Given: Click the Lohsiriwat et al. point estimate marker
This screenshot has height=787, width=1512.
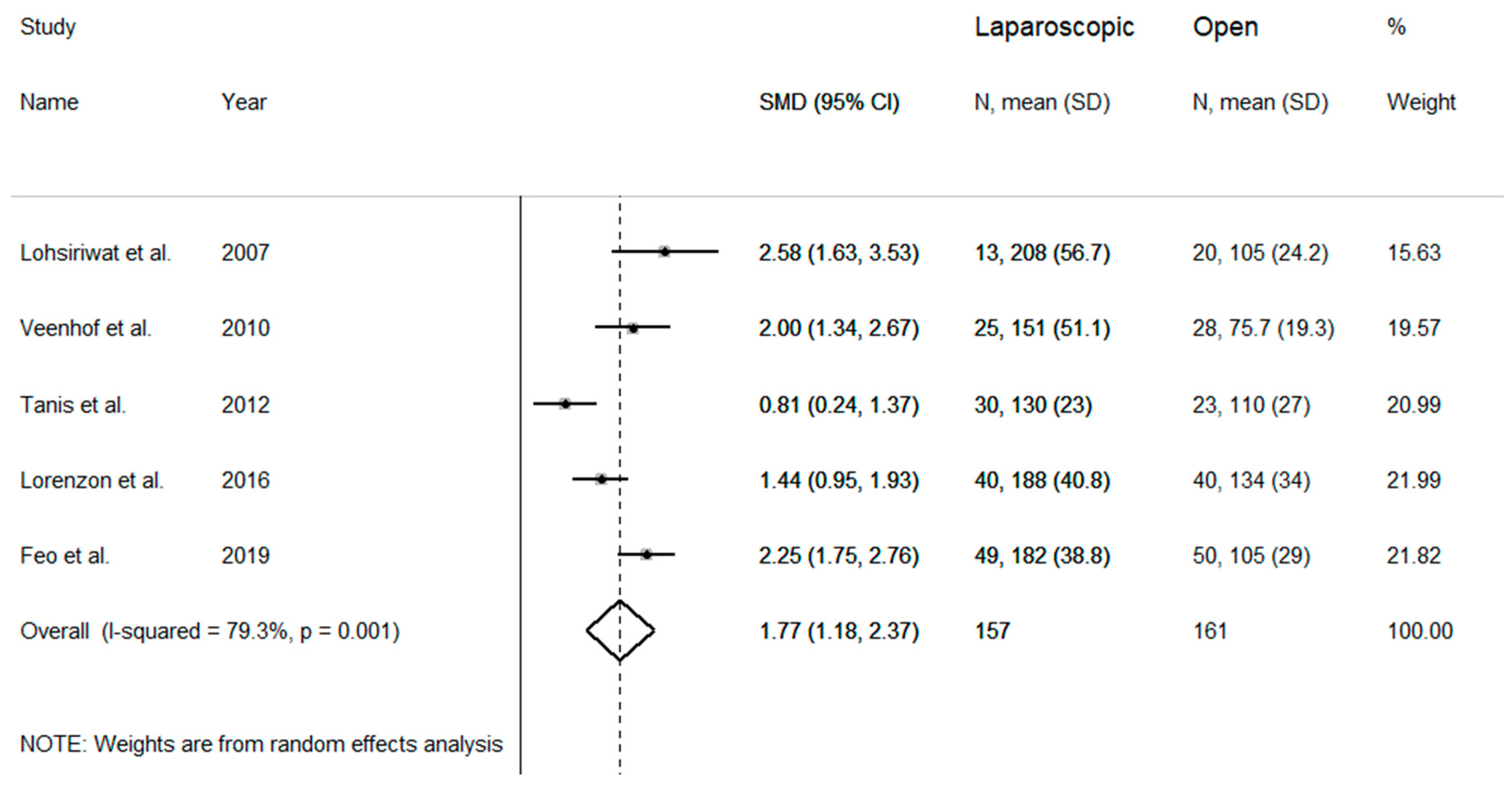Looking at the screenshot, I should click(665, 252).
